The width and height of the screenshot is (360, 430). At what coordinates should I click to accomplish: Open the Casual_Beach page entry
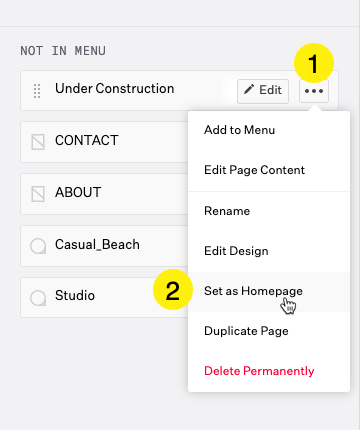[x=104, y=246]
